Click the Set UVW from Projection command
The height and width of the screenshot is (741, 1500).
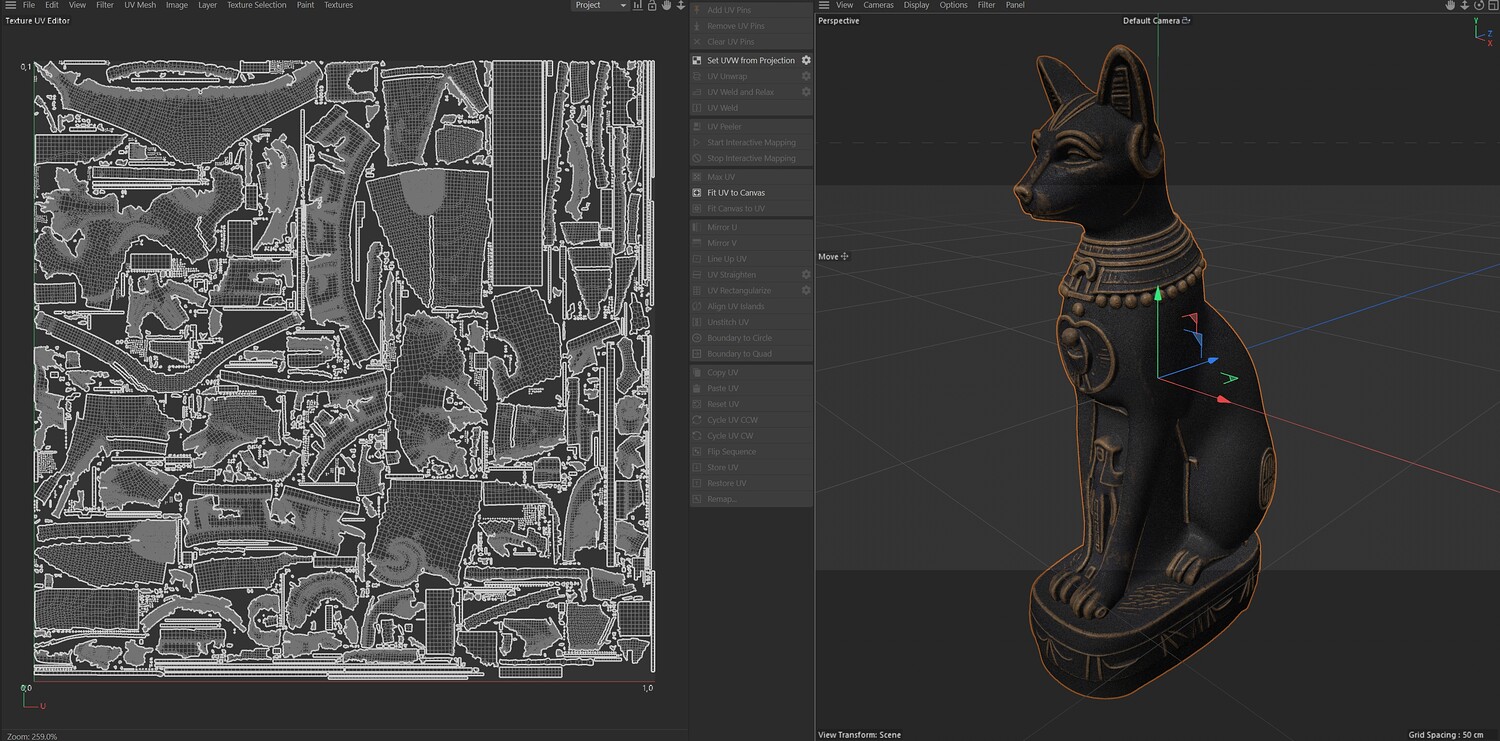751,60
